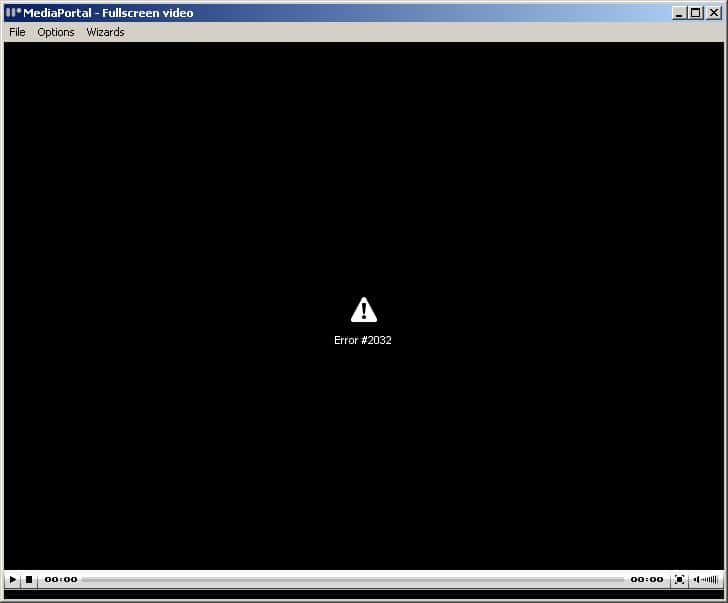Click the warning triangle icon

(363, 310)
